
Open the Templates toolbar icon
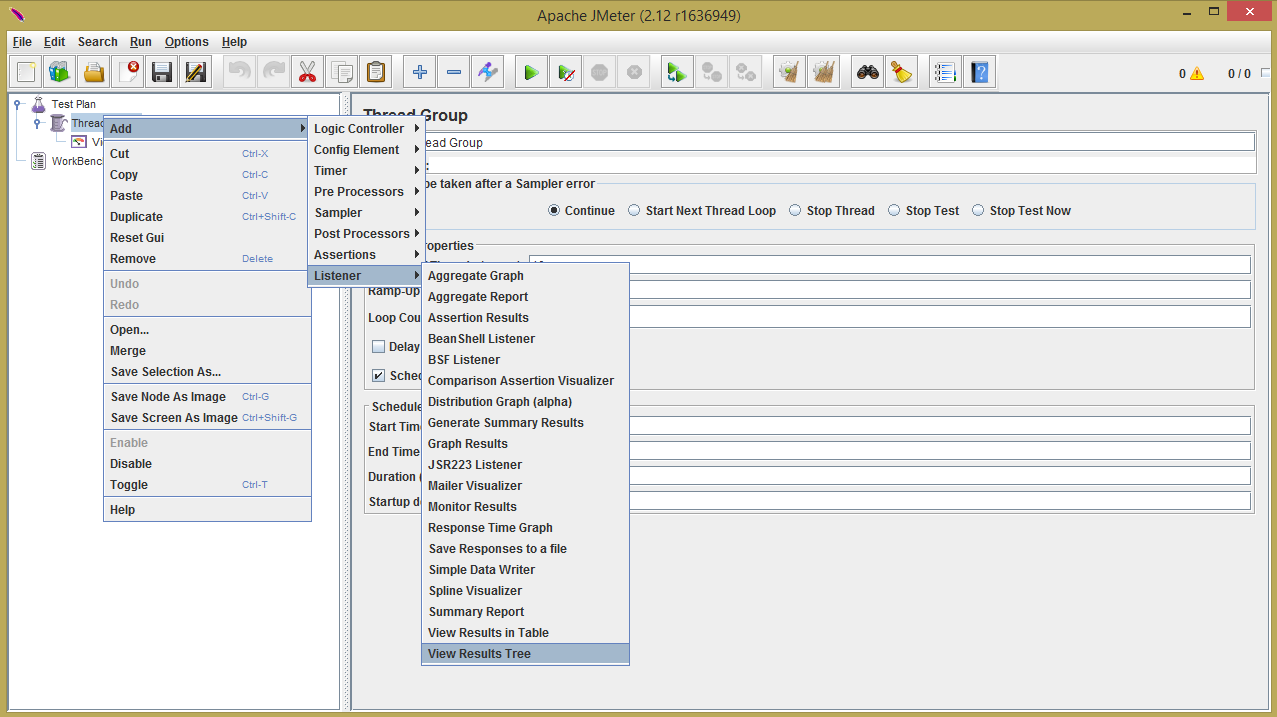point(60,72)
